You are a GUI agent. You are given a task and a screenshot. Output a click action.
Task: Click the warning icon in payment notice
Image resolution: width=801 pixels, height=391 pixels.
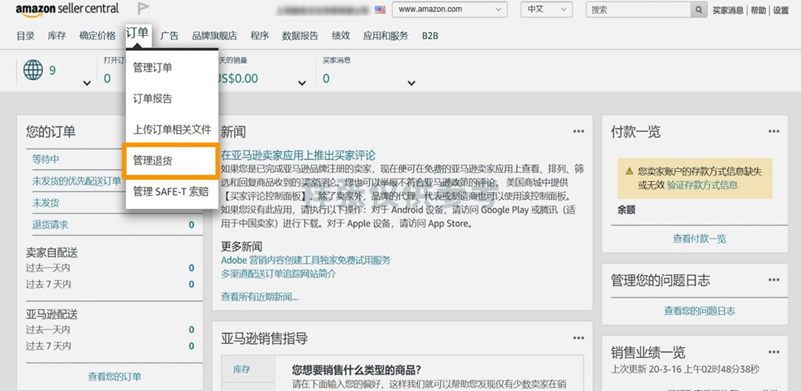tap(629, 171)
